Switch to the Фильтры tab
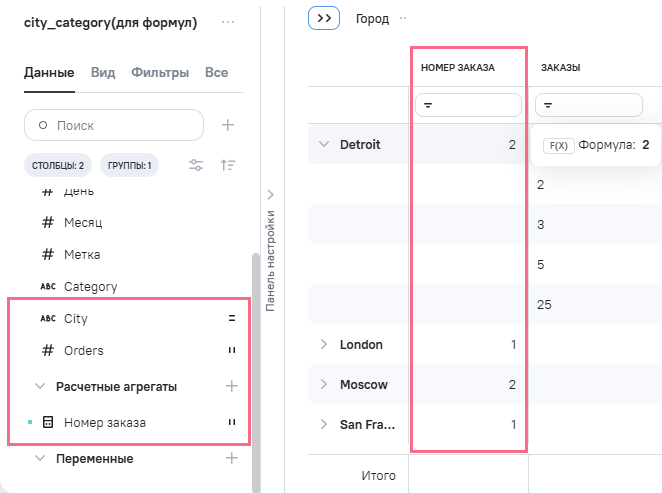This screenshot has height=493, width=662. (x=160, y=73)
